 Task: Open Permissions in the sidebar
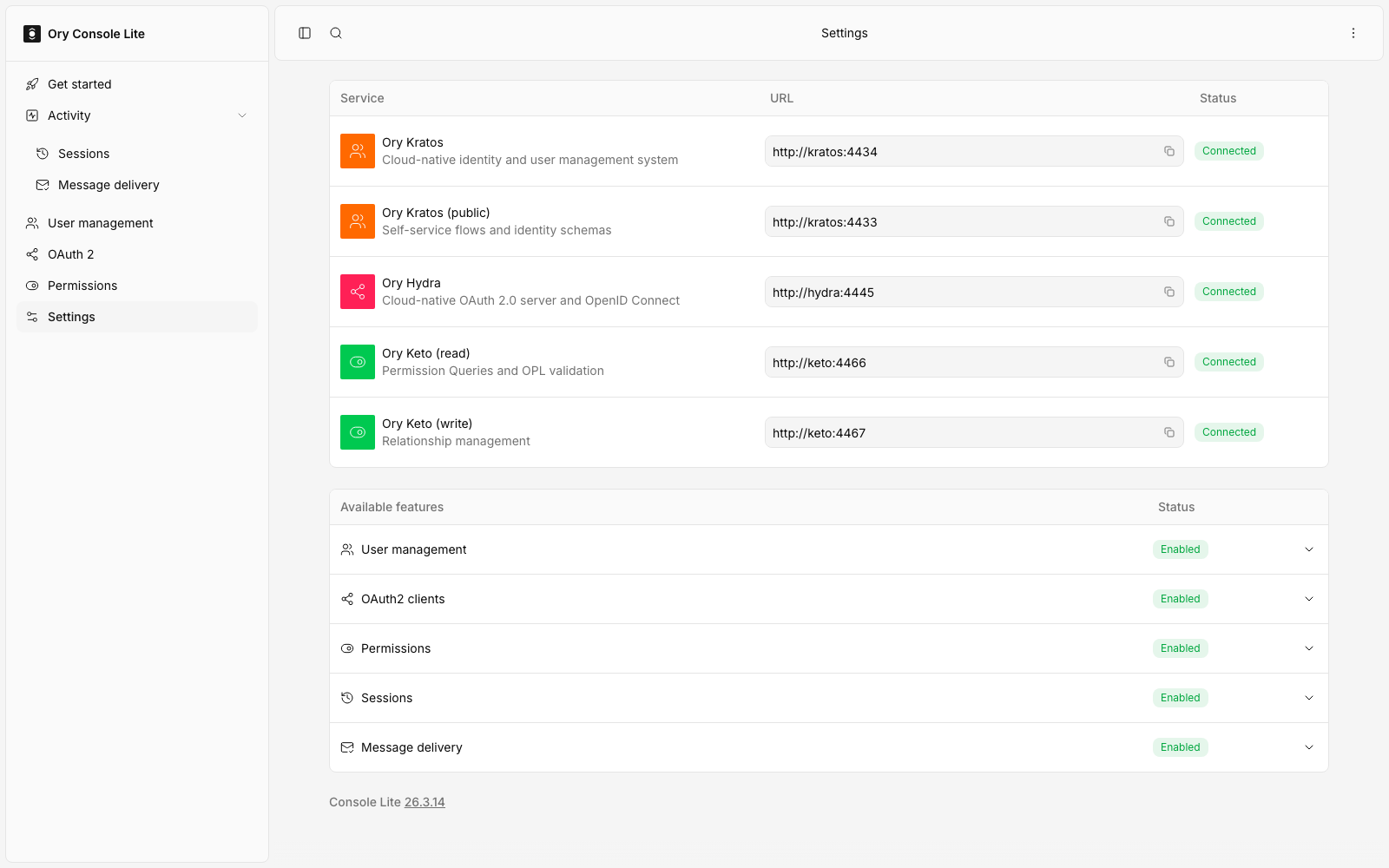(137, 286)
